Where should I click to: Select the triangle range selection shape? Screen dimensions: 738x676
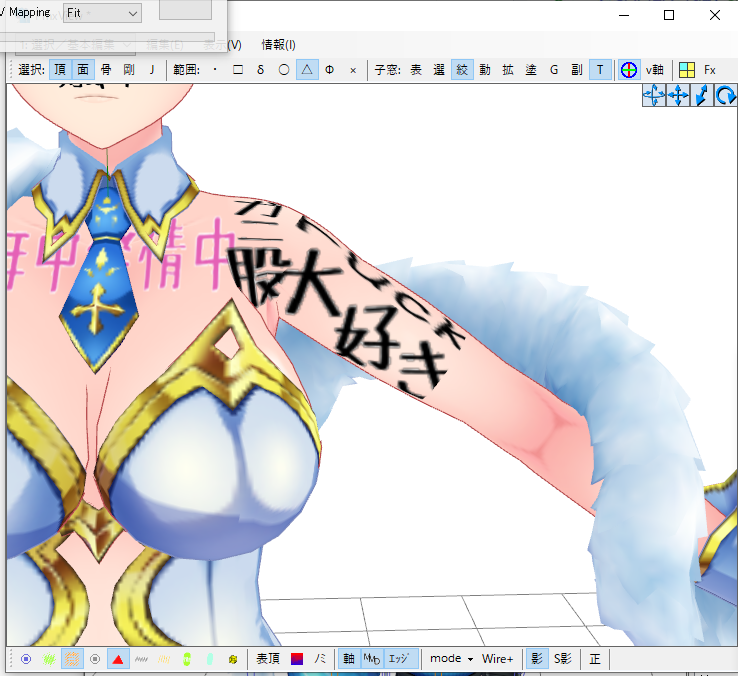pyautogui.click(x=307, y=70)
